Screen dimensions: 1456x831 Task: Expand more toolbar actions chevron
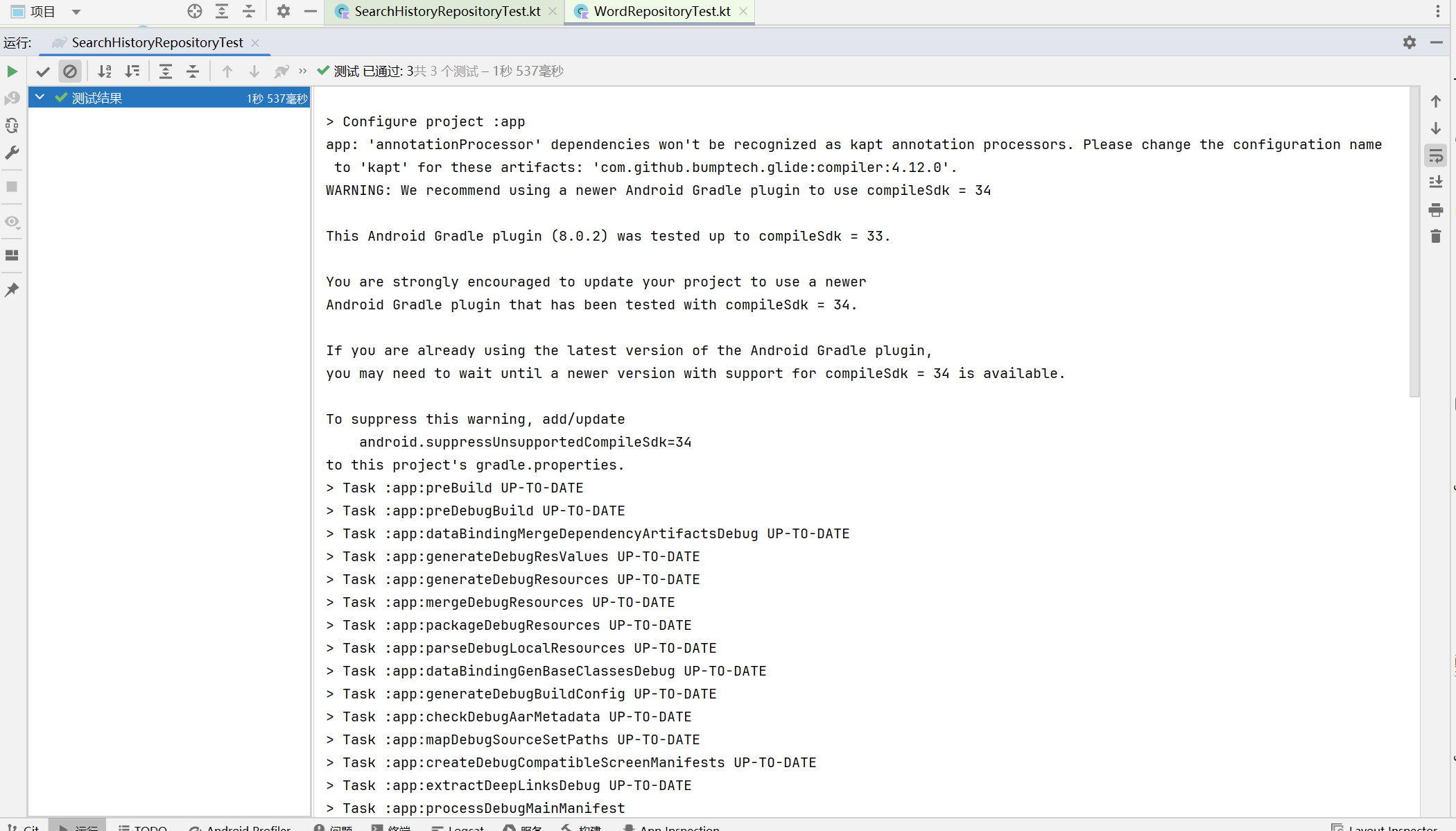303,71
